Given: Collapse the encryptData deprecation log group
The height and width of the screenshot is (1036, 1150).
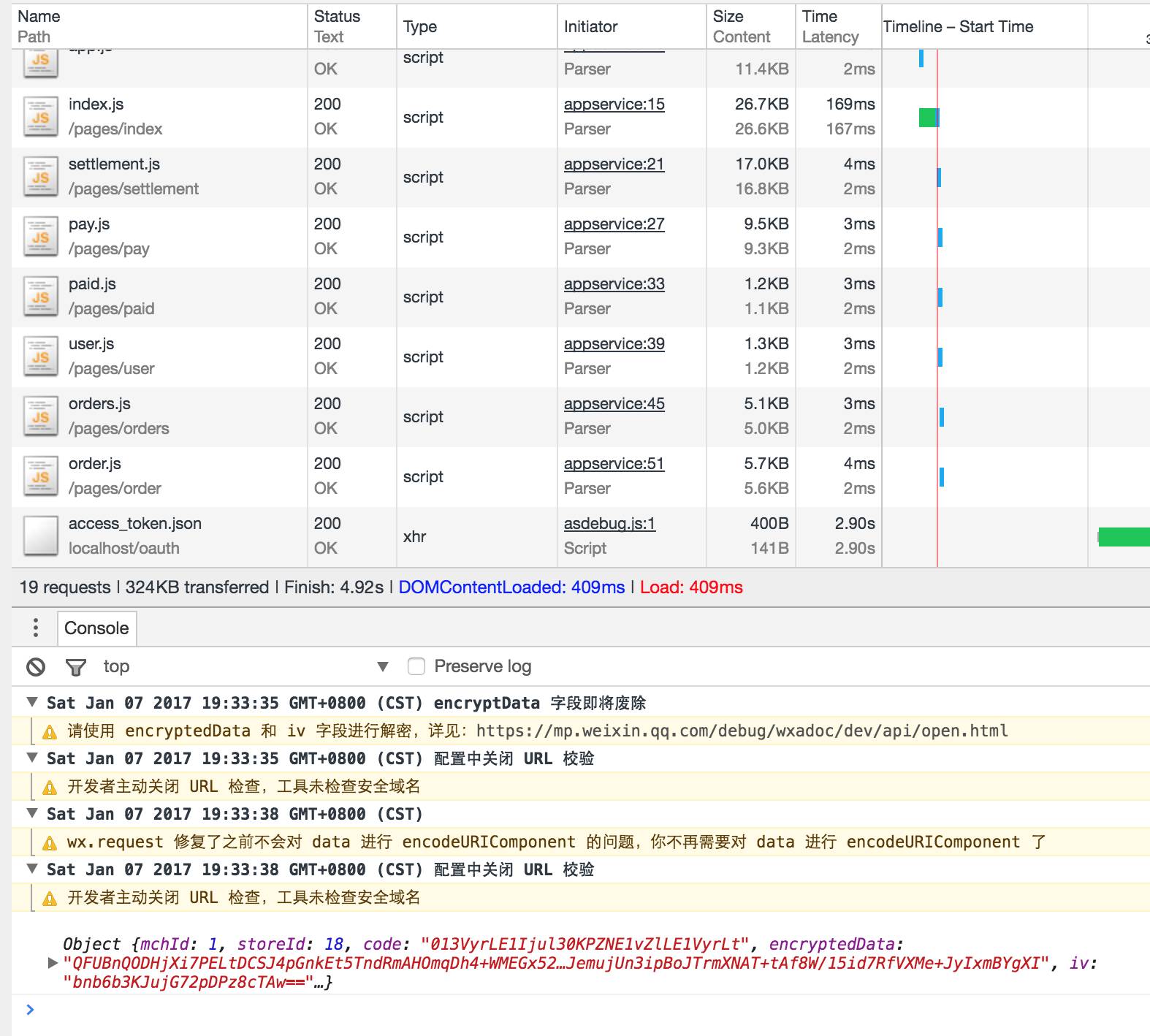Looking at the screenshot, I should (x=32, y=702).
